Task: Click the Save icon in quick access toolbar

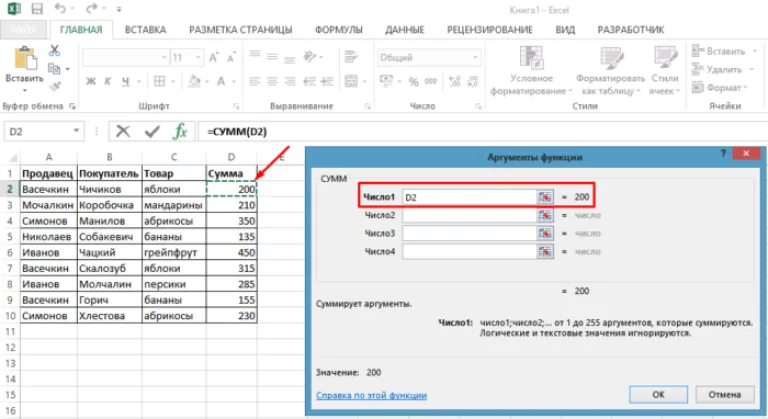Action: [37, 8]
